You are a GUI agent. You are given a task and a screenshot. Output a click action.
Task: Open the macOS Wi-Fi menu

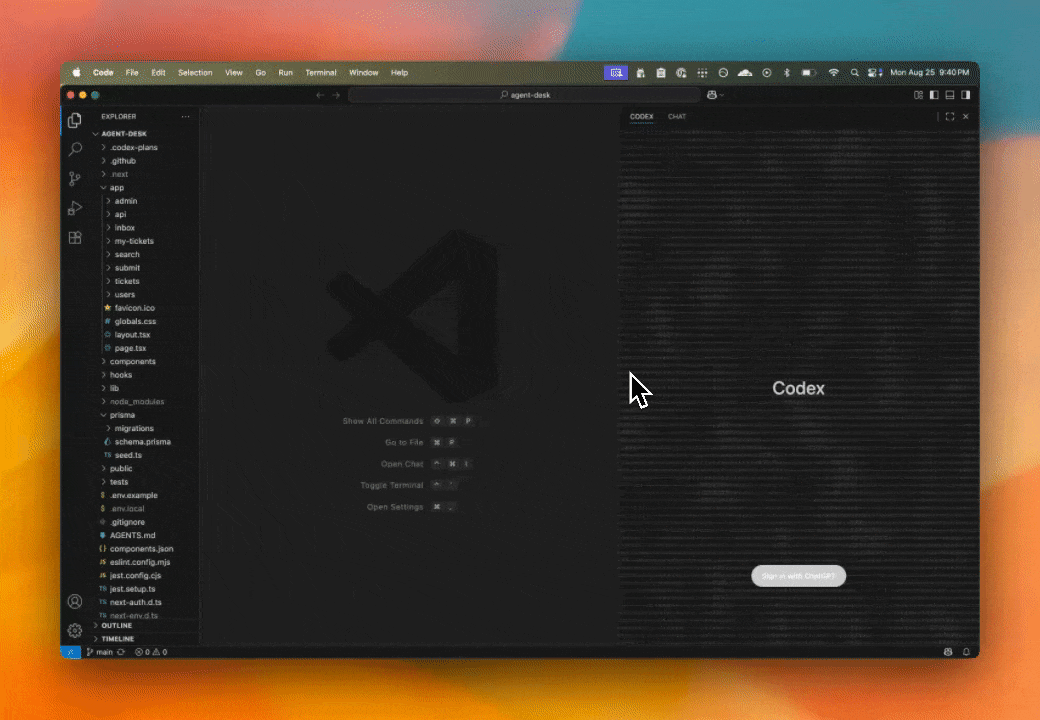point(834,73)
